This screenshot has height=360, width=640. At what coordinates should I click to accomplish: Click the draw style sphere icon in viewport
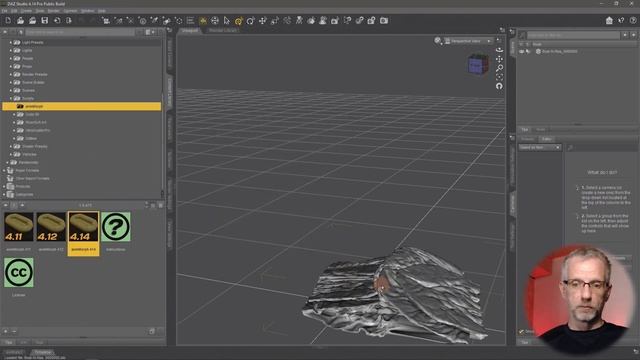438,41
